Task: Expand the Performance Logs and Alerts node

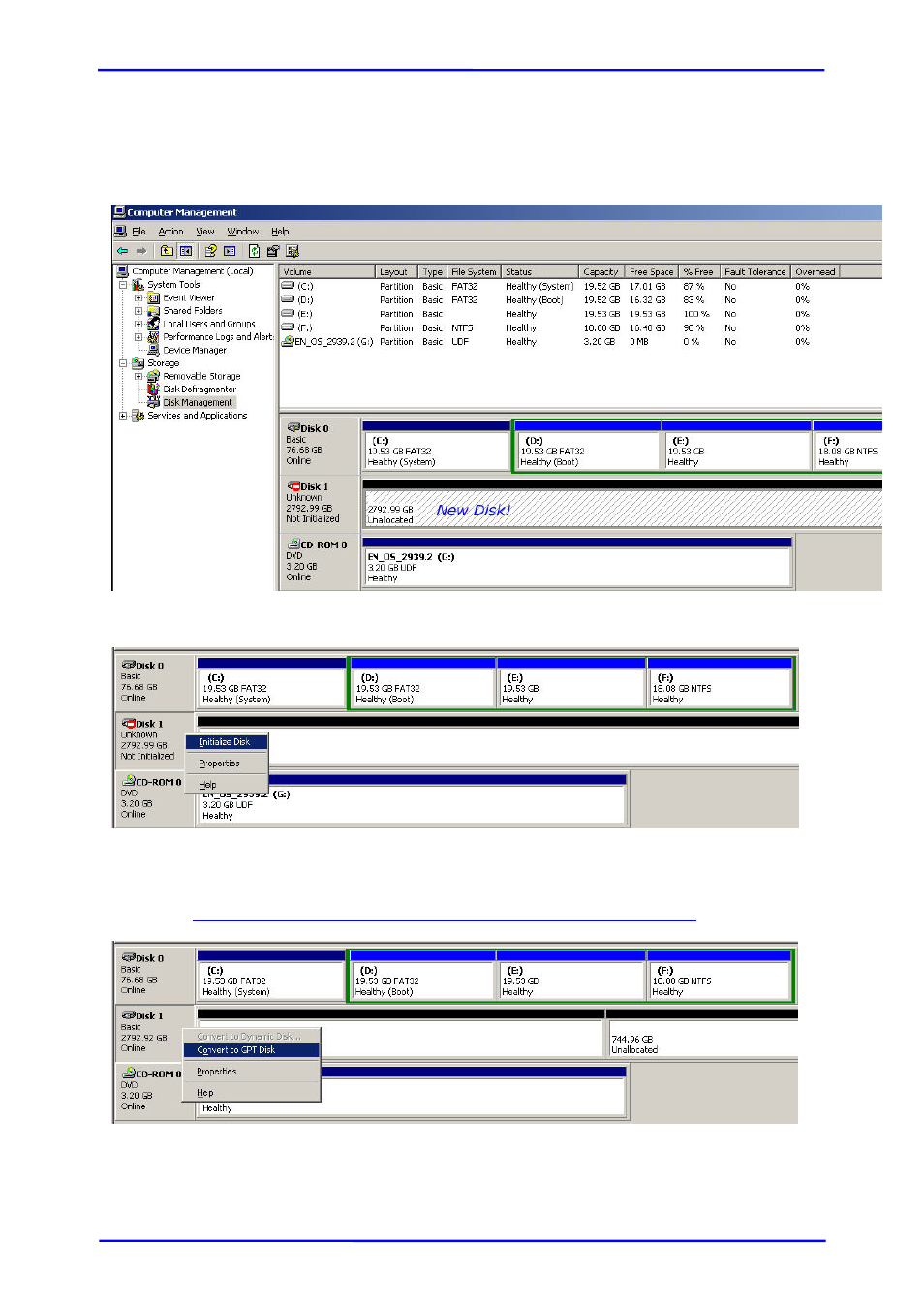Action: [x=139, y=337]
